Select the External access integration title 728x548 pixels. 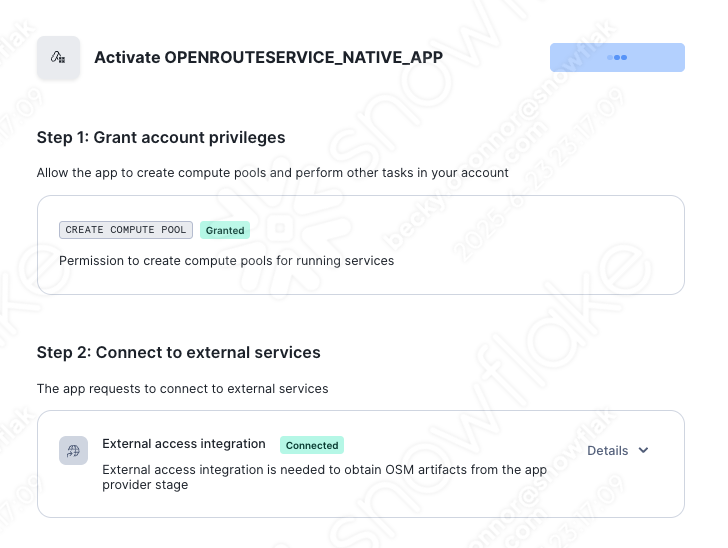pos(184,444)
